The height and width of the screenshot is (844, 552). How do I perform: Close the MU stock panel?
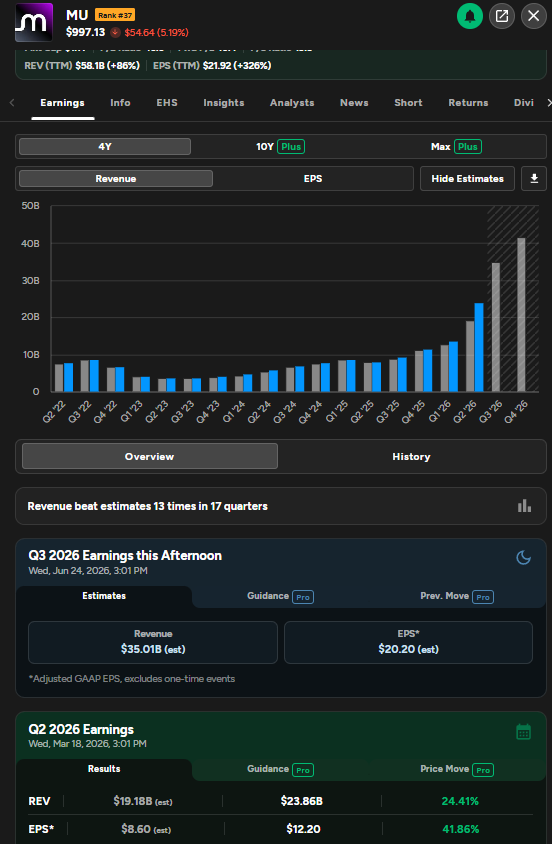coord(533,16)
